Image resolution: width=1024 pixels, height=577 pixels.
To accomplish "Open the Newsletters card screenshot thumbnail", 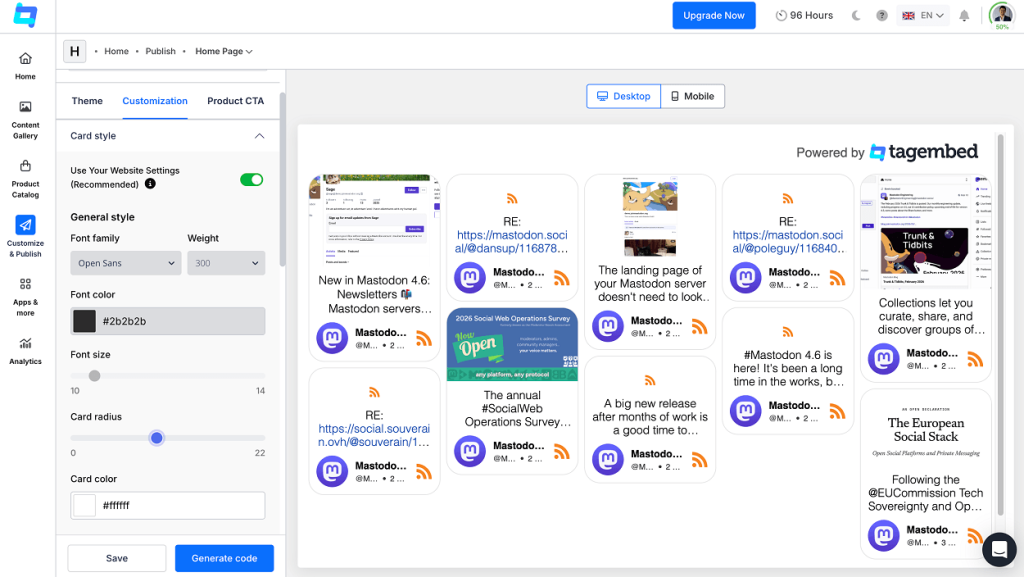I will pyautogui.click(x=374, y=219).
